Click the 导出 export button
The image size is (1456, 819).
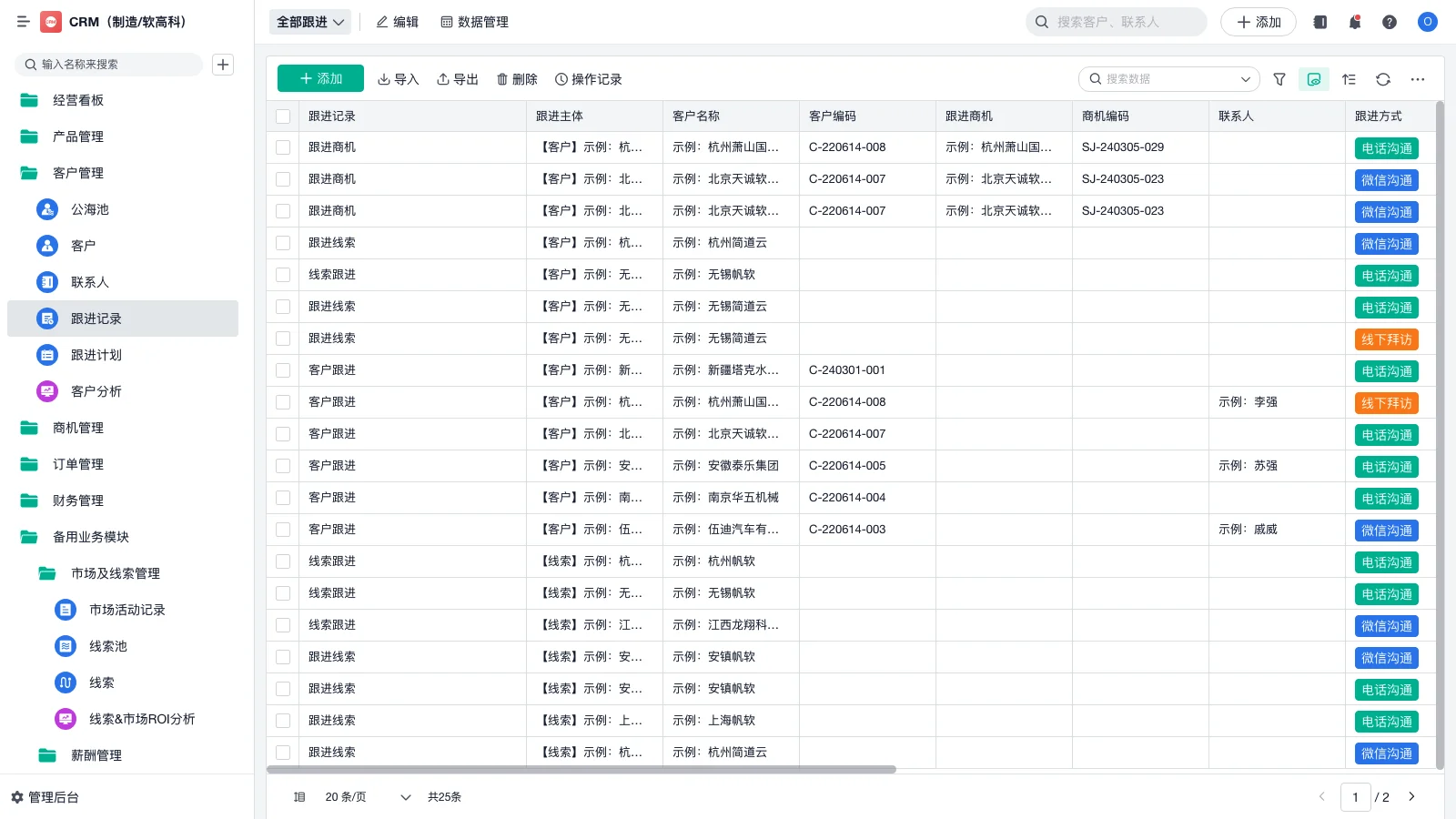[x=458, y=79]
